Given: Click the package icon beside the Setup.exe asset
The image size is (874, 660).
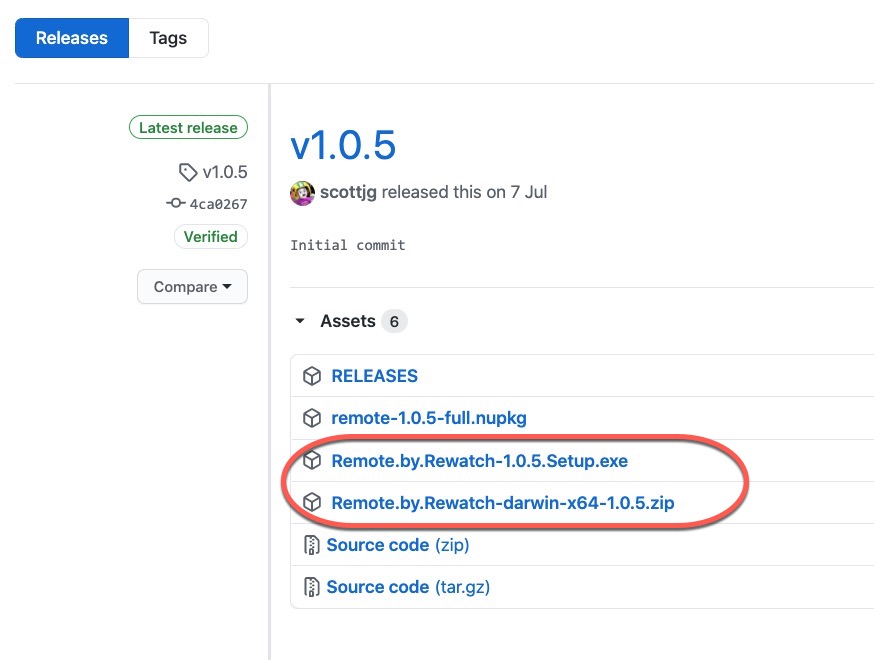Looking at the screenshot, I should (312, 461).
